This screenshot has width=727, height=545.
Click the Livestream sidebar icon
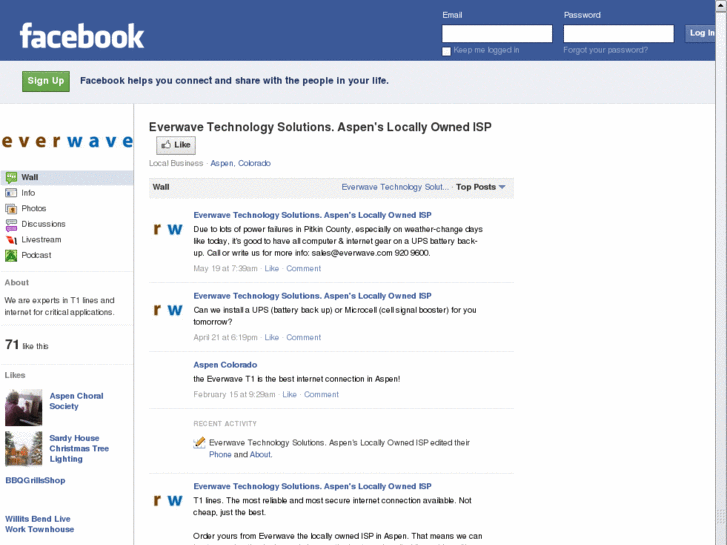[11, 240]
